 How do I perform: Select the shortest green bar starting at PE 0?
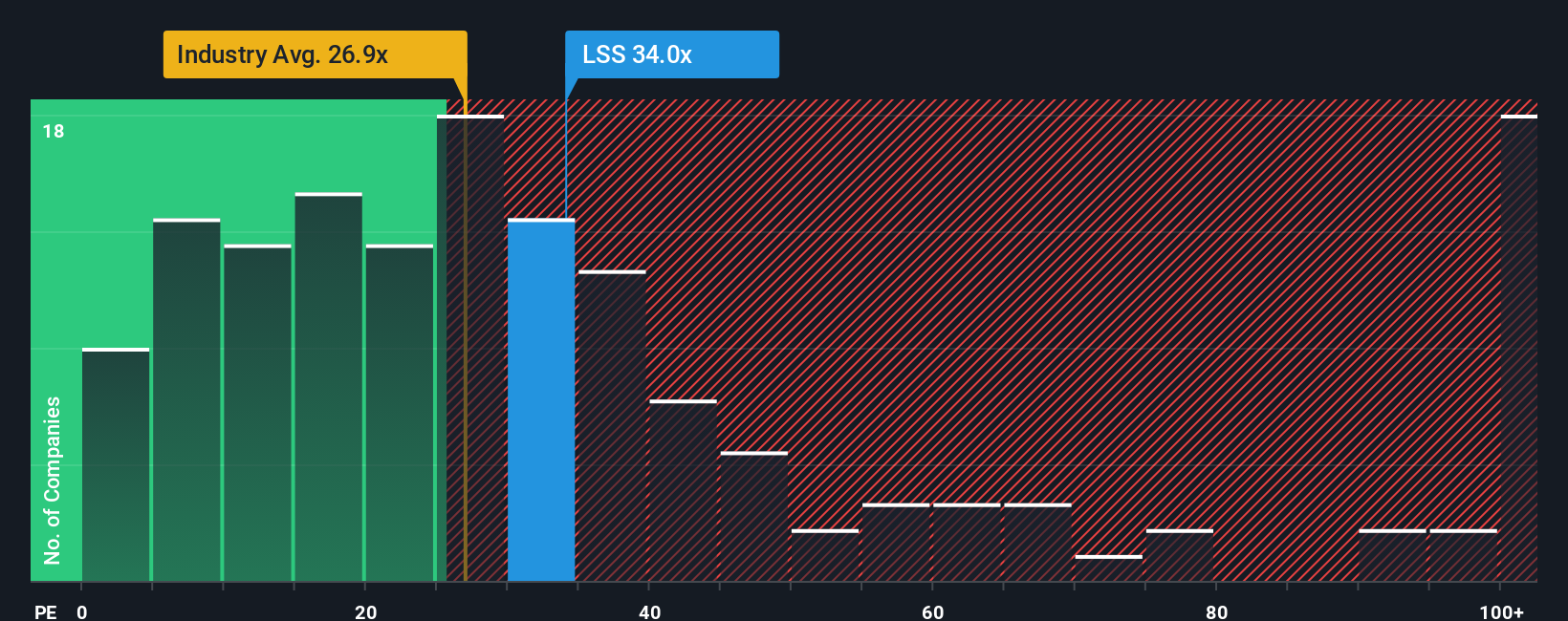116,465
